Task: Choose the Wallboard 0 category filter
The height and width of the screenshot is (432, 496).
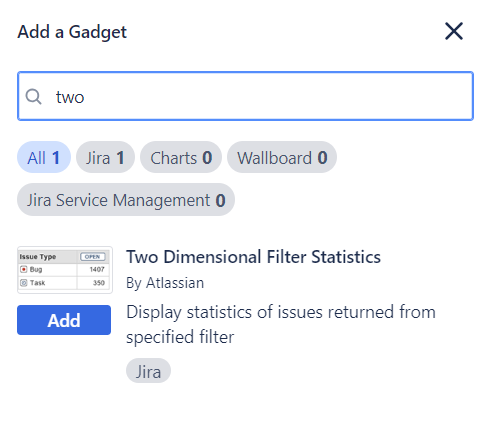Action: click(x=282, y=157)
